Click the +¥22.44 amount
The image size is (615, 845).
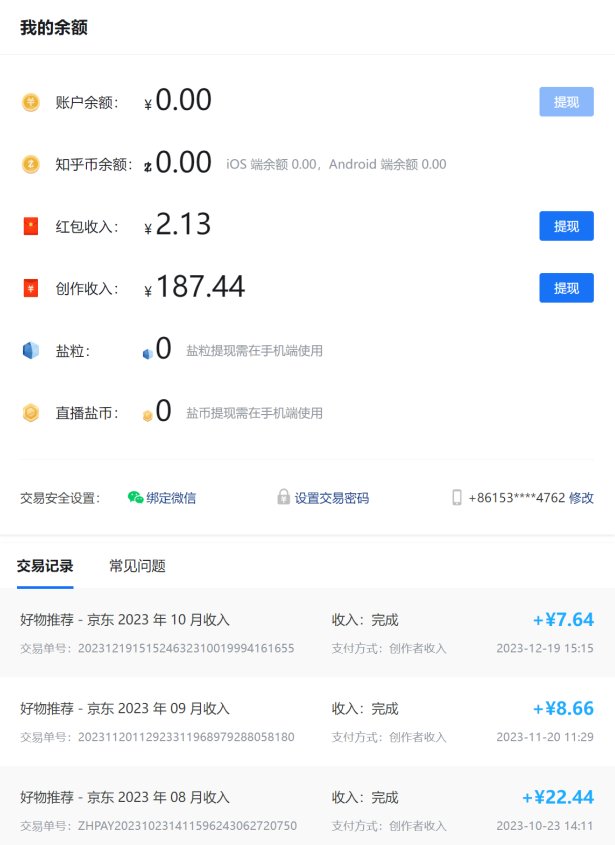(558, 797)
